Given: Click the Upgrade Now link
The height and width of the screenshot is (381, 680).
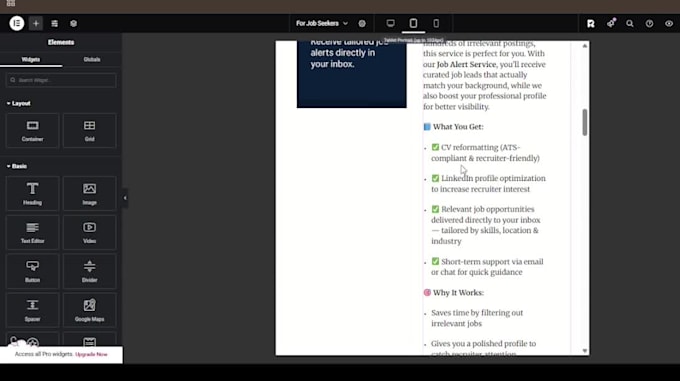Looking at the screenshot, I should 91,355.
